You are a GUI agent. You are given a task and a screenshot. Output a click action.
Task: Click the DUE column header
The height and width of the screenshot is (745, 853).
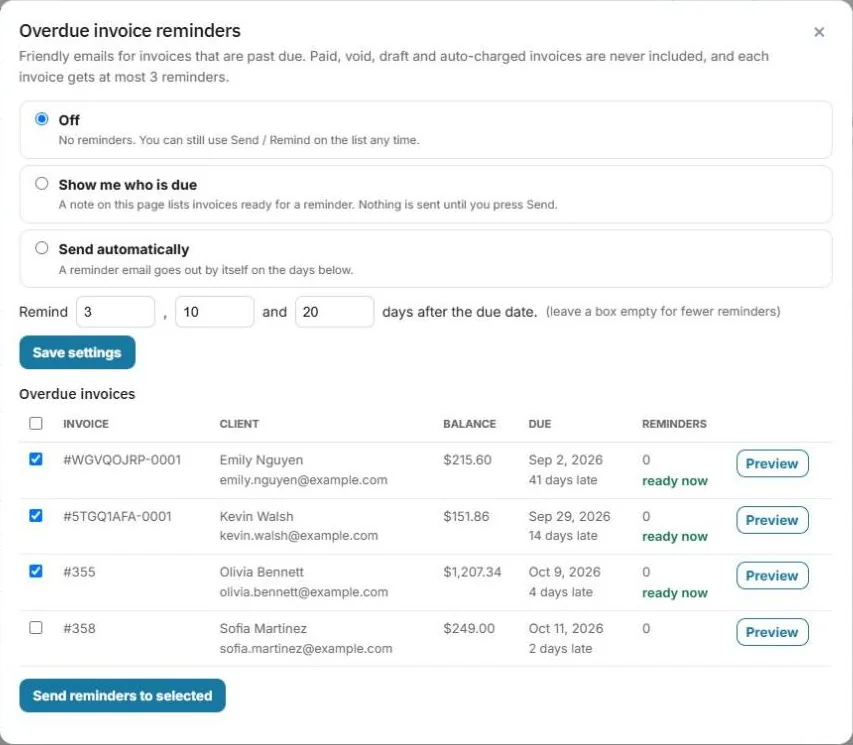(x=540, y=424)
